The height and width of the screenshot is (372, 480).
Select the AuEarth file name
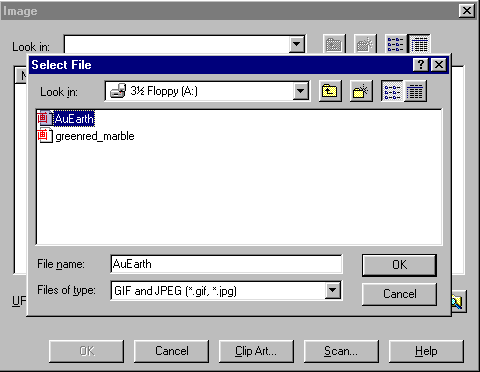pyautogui.click(x=74, y=119)
